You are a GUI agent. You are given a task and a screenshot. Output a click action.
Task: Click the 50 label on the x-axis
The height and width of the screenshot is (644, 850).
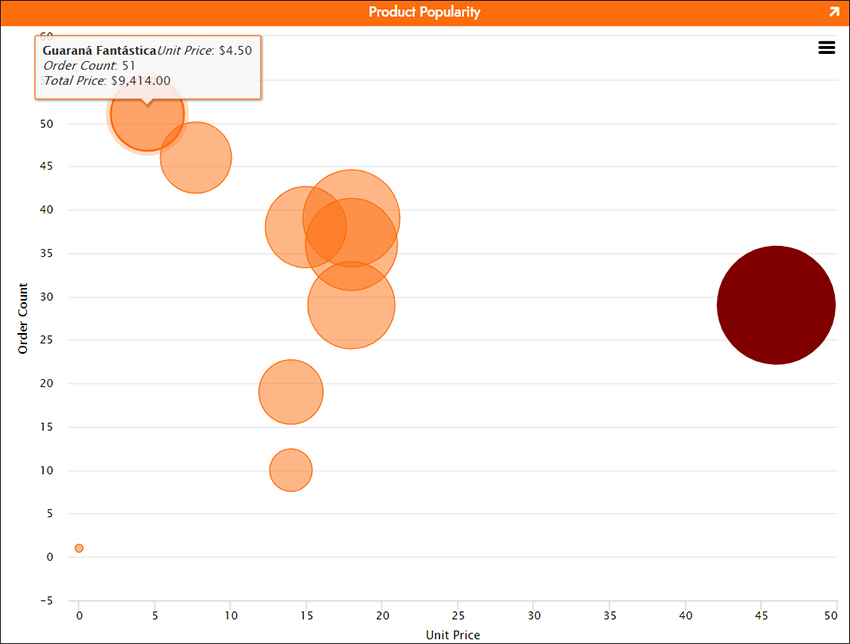pos(831,617)
